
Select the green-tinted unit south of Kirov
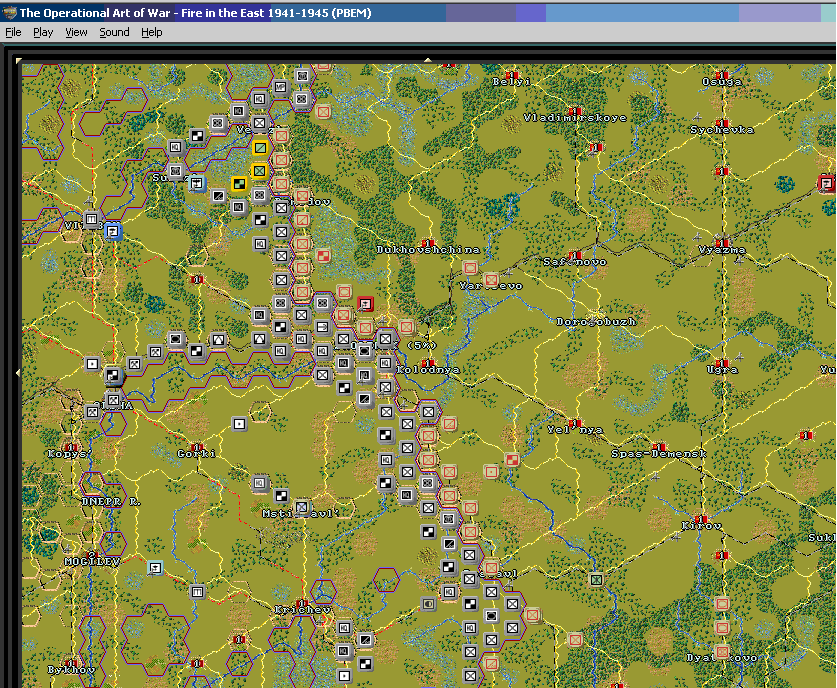click(x=597, y=579)
